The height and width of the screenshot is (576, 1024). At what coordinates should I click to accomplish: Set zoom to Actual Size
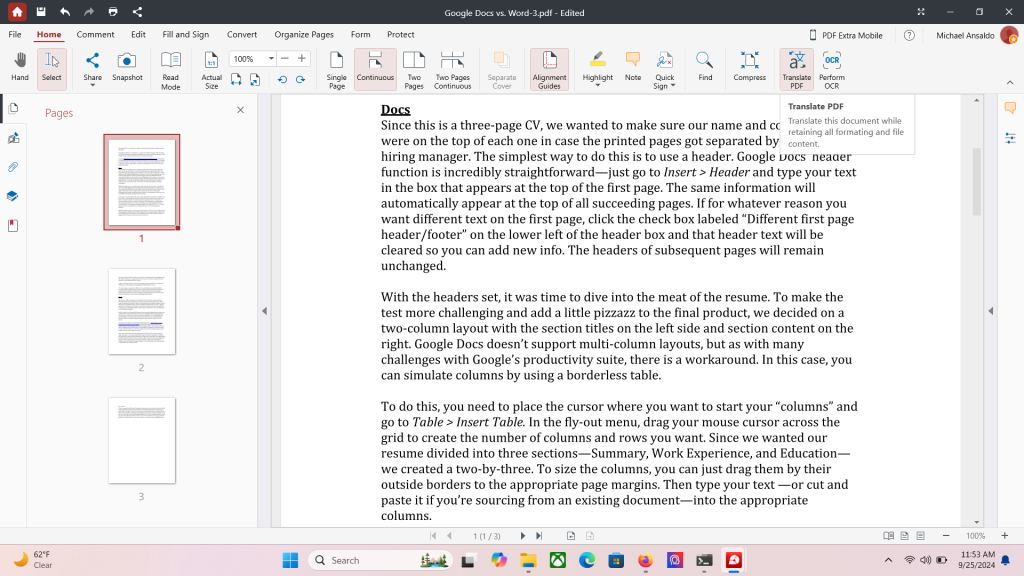tap(212, 70)
